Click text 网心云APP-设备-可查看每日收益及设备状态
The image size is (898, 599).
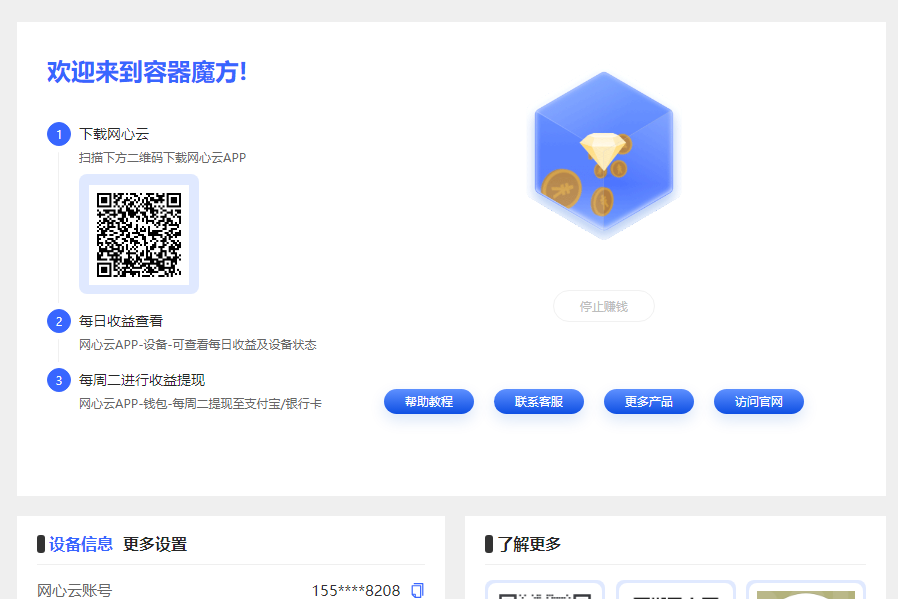198,345
